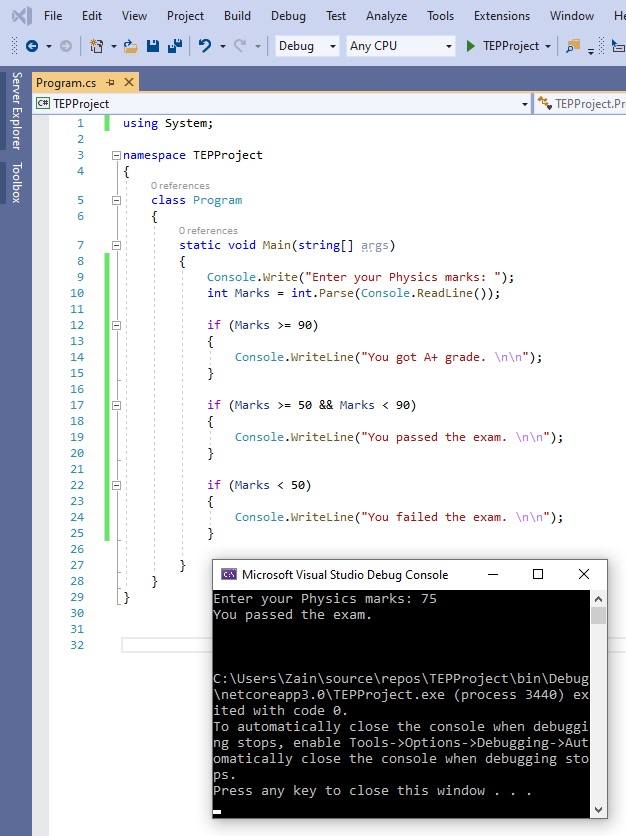Close the Program.cs tab

tap(129, 82)
